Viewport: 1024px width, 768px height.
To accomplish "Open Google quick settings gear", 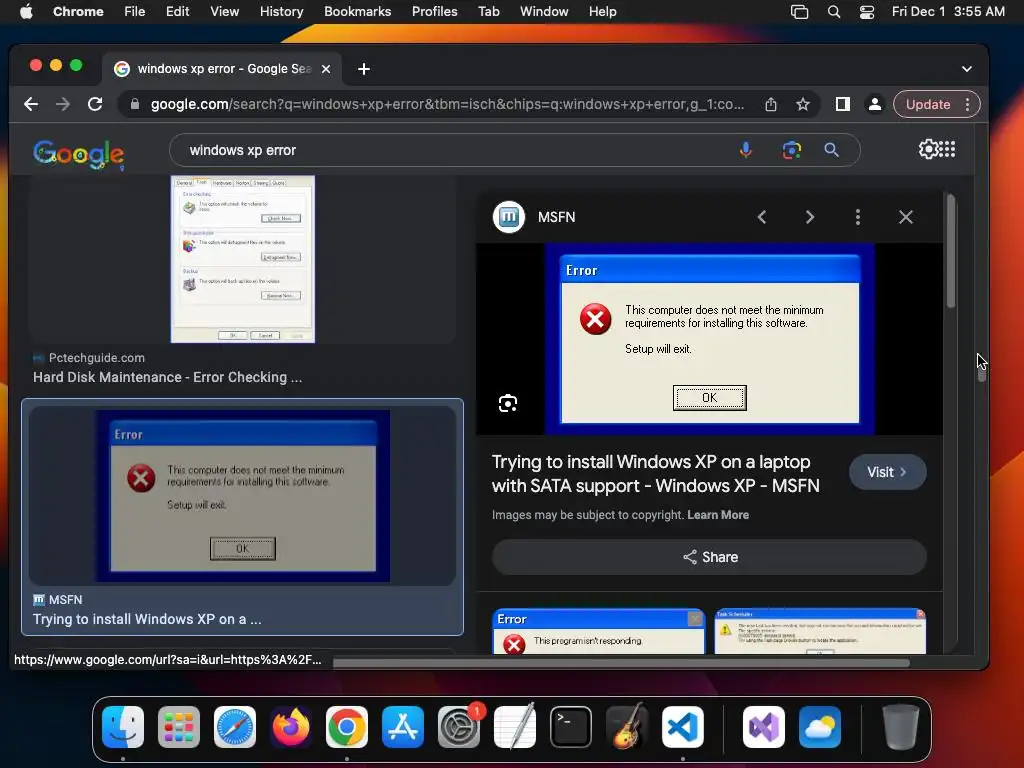I will point(927,150).
